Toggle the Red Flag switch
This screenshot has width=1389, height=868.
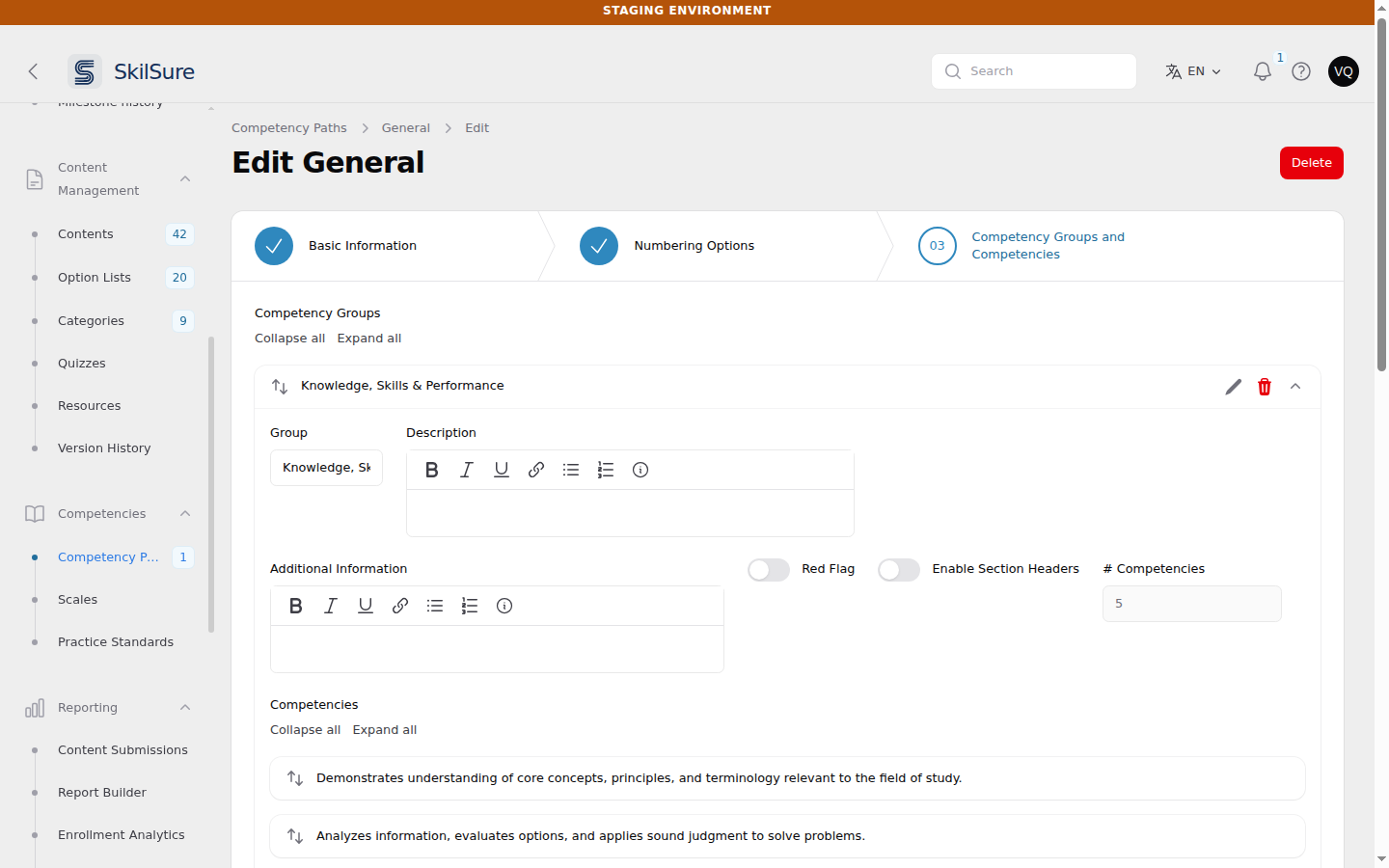click(x=769, y=570)
